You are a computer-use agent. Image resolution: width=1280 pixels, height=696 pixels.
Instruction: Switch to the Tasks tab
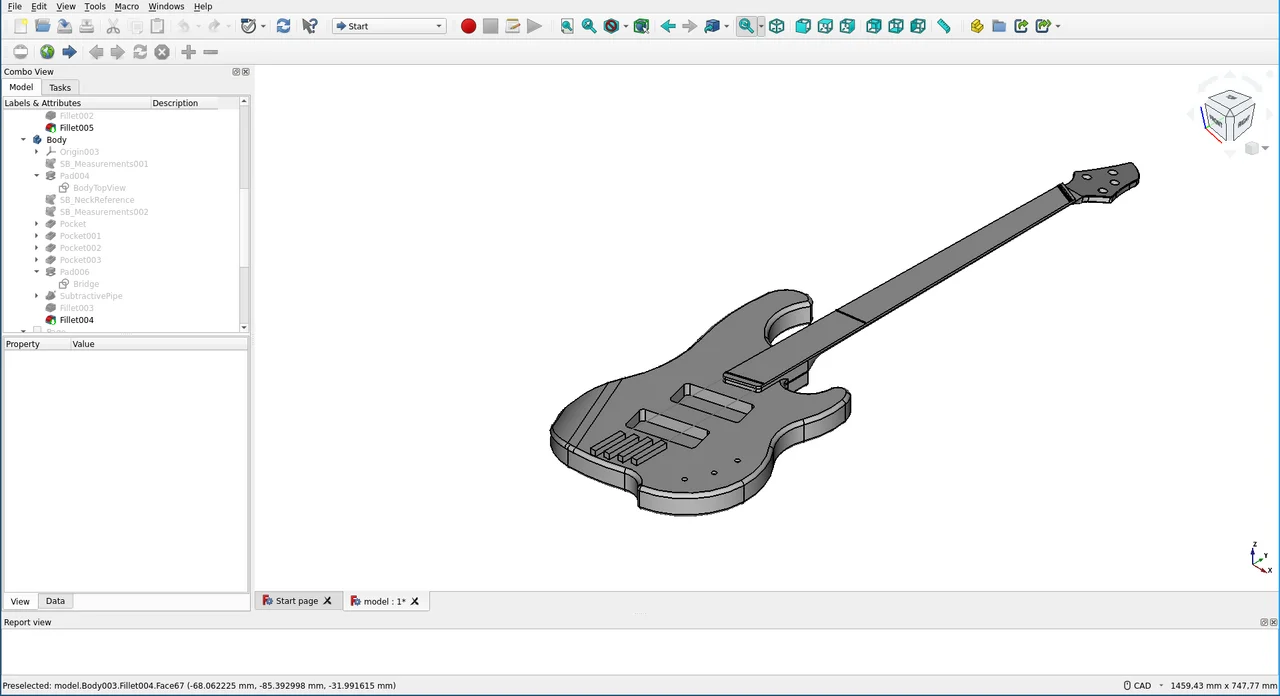[59, 87]
